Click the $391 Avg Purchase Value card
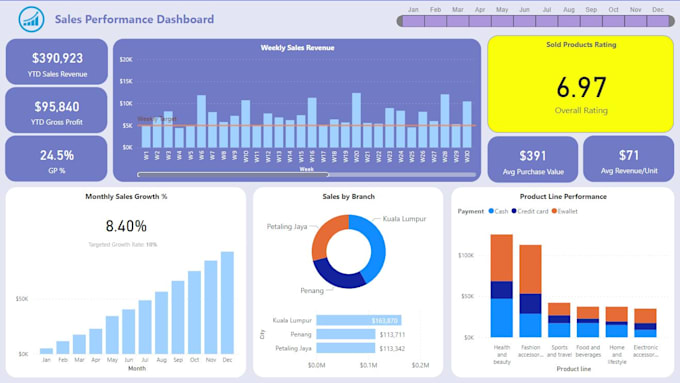 (533, 159)
